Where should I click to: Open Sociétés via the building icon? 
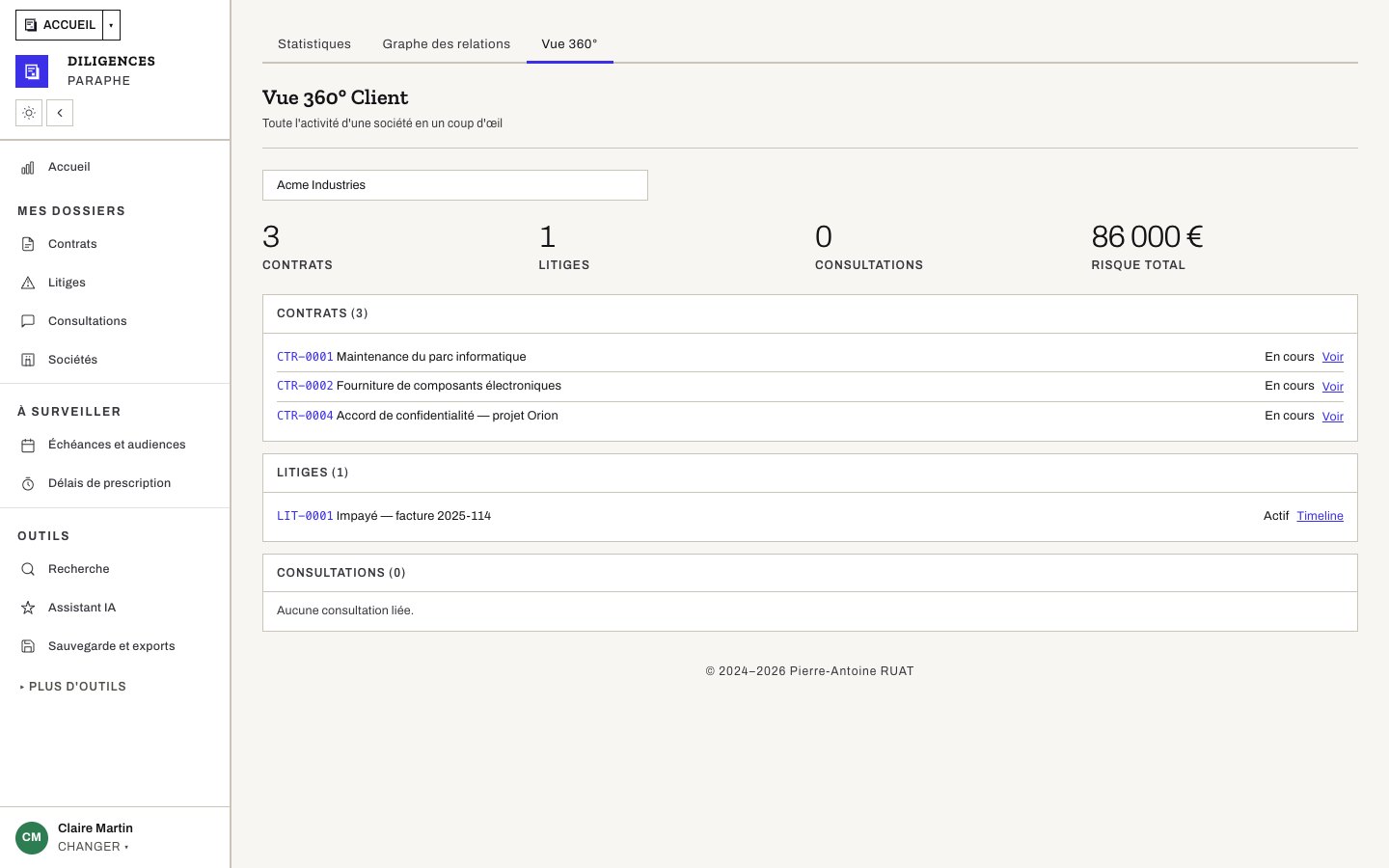coord(28,360)
